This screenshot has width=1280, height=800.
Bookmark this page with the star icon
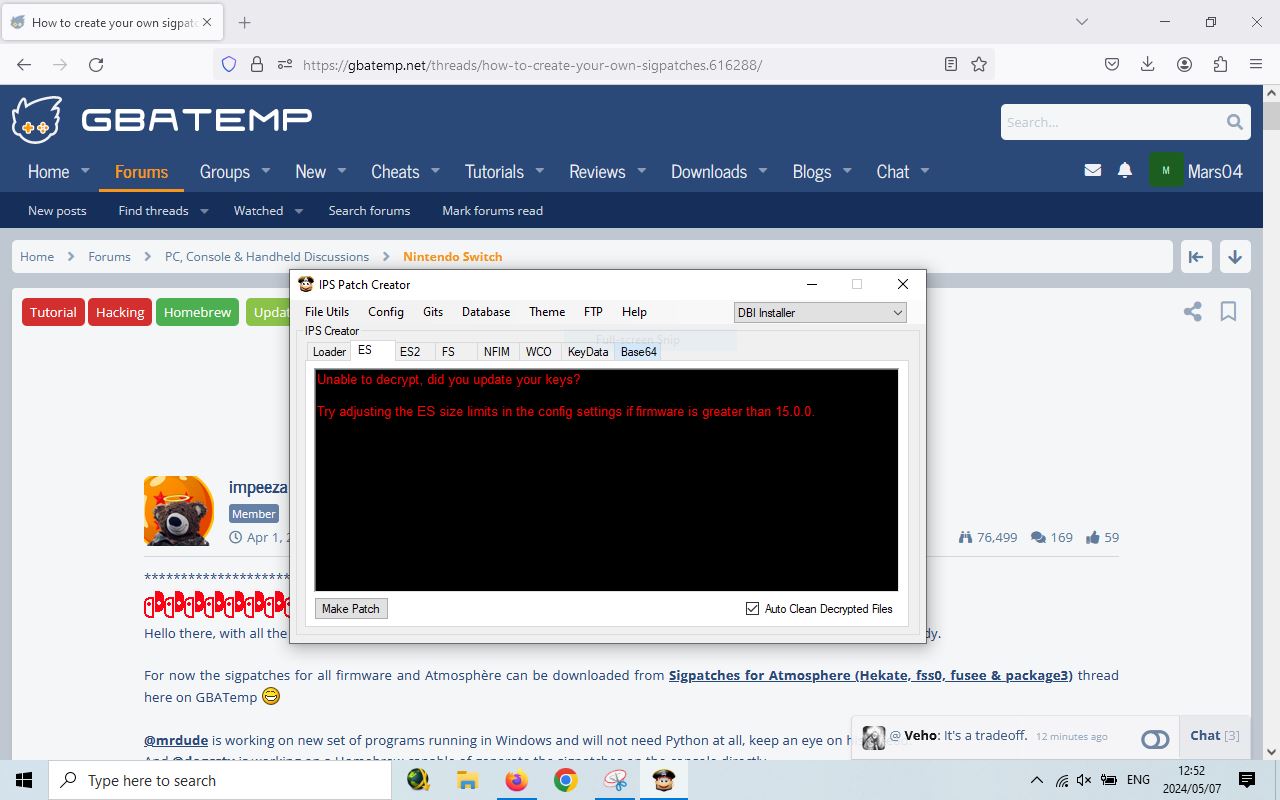pyautogui.click(x=979, y=64)
